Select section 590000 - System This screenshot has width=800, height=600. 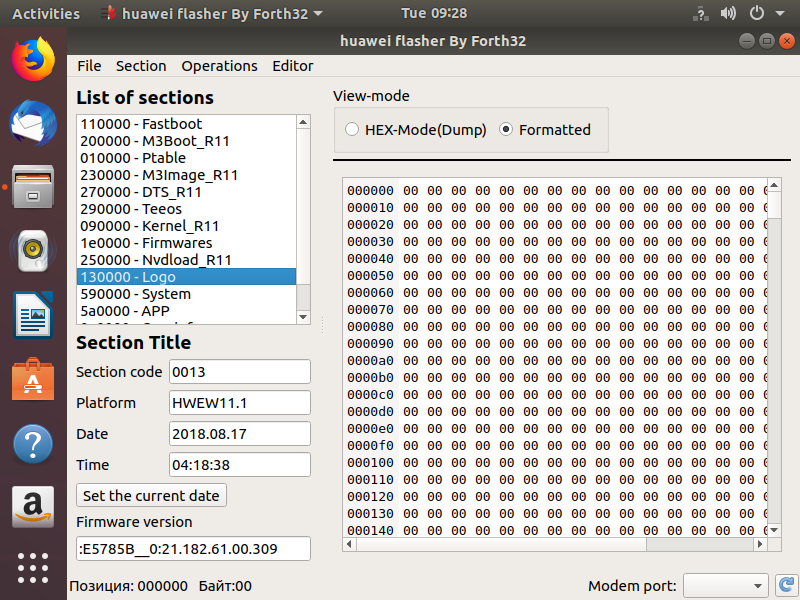pos(186,294)
